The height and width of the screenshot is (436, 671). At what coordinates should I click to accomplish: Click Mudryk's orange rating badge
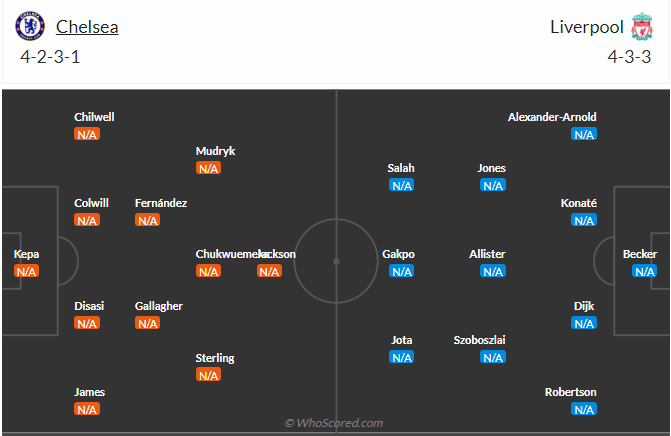(208, 168)
